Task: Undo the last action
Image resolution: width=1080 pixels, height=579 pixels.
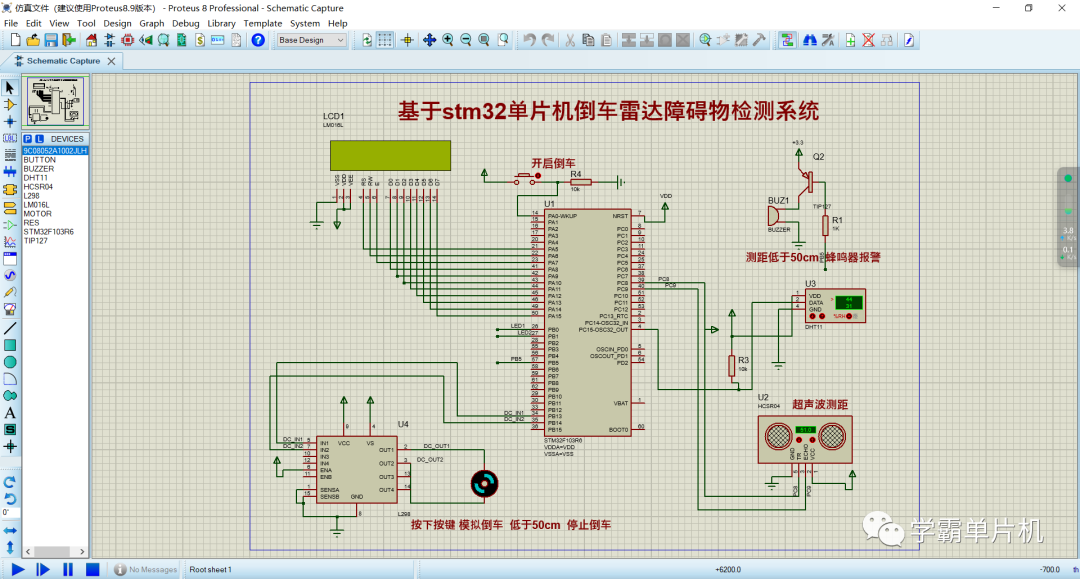Action: pyautogui.click(x=529, y=41)
